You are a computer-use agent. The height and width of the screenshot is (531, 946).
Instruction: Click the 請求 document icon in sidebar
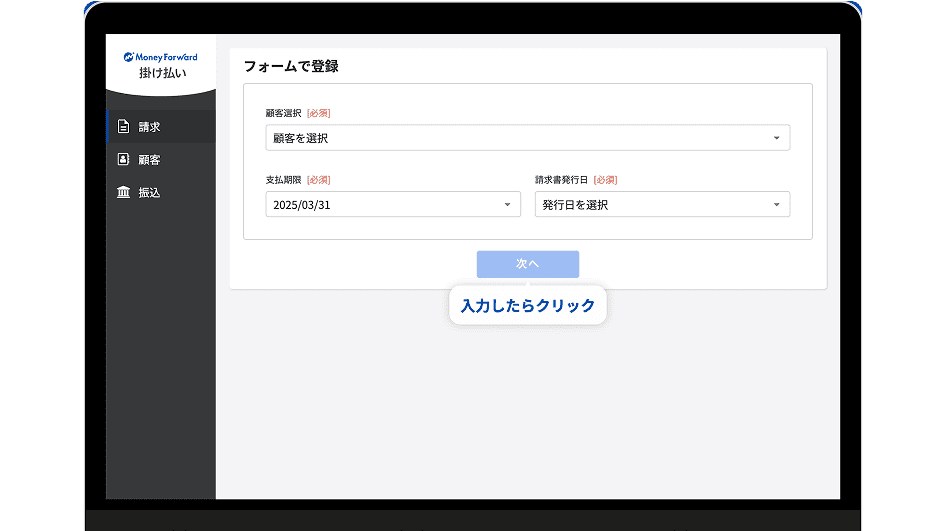[x=123, y=127]
